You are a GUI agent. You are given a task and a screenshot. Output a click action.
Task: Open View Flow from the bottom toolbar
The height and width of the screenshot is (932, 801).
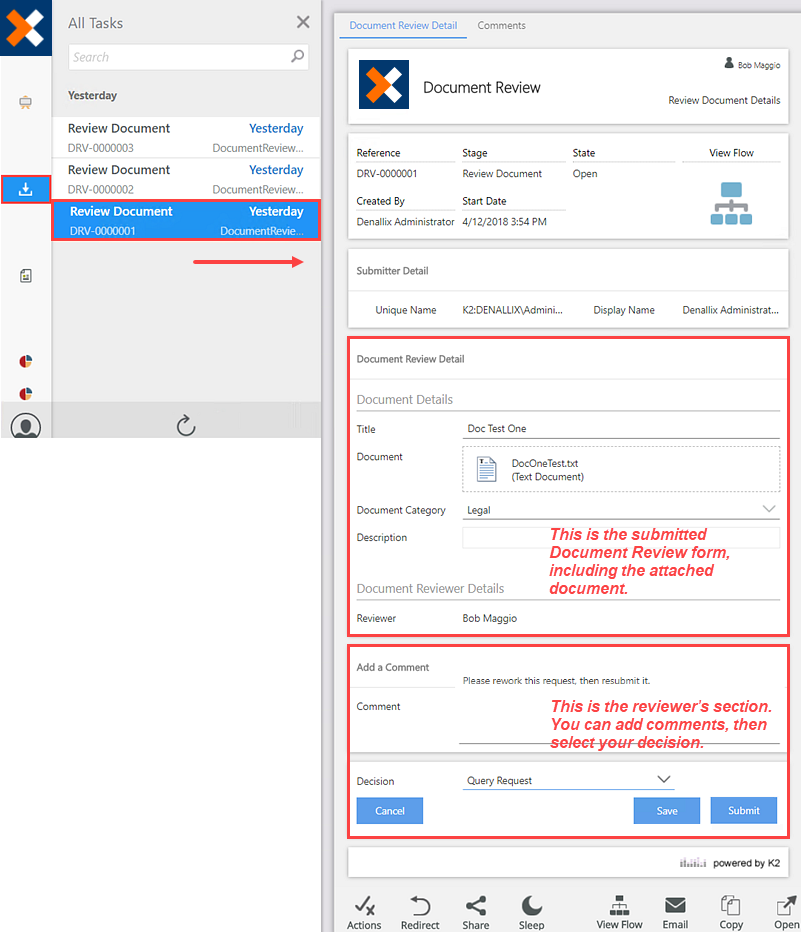pos(619,903)
